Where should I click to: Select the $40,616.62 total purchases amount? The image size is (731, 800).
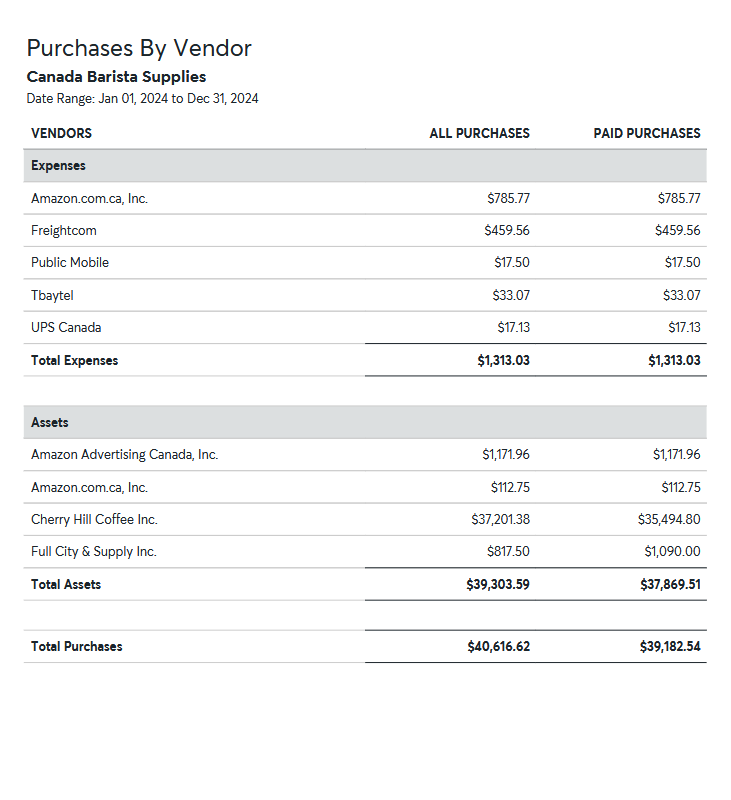click(x=498, y=646)
